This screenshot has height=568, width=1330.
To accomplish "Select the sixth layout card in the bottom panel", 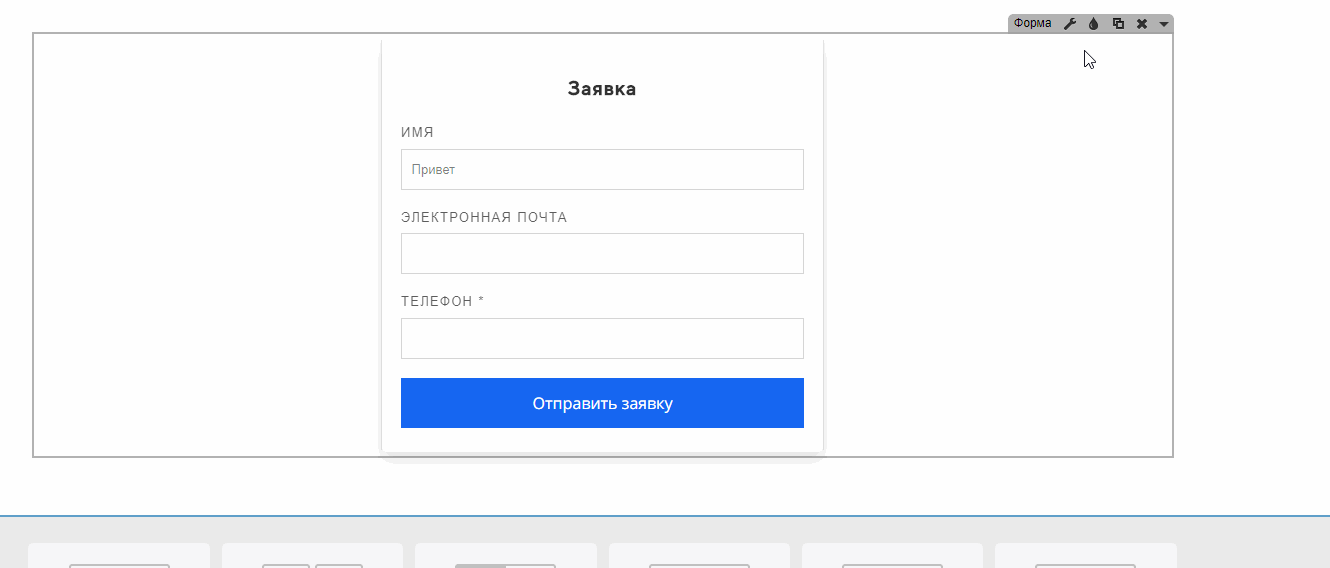I will tap(1085, 557).
